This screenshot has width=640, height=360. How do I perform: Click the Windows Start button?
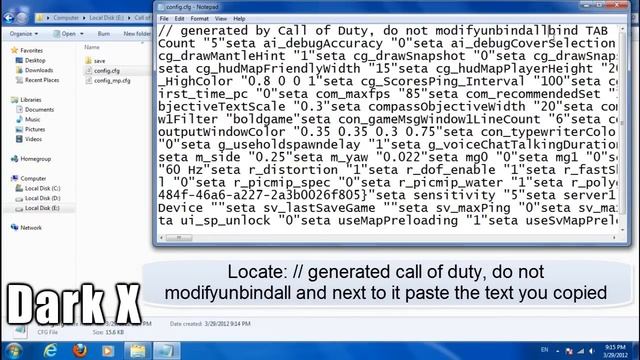[x=13, y=351]
